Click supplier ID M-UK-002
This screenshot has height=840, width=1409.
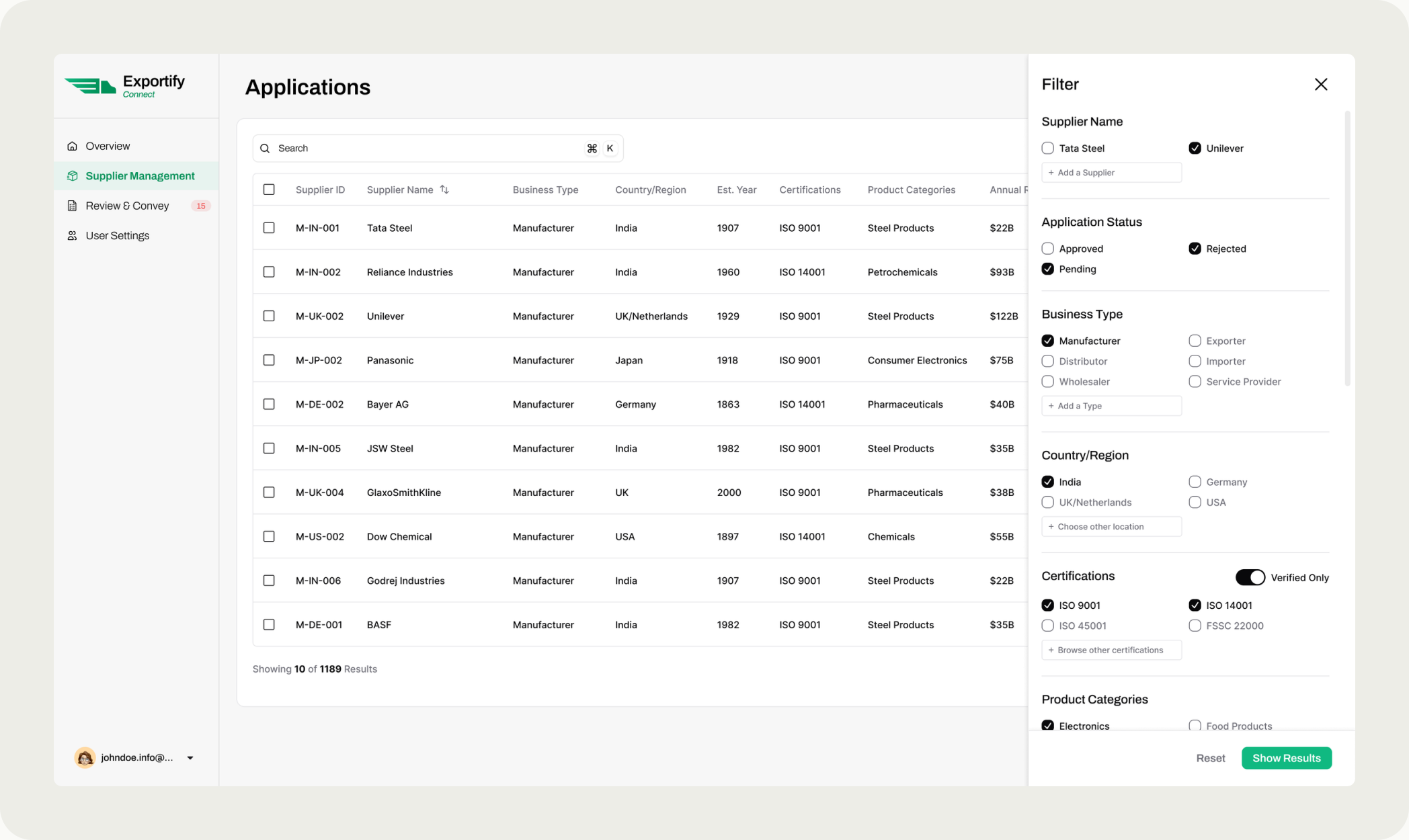(319, 317)
